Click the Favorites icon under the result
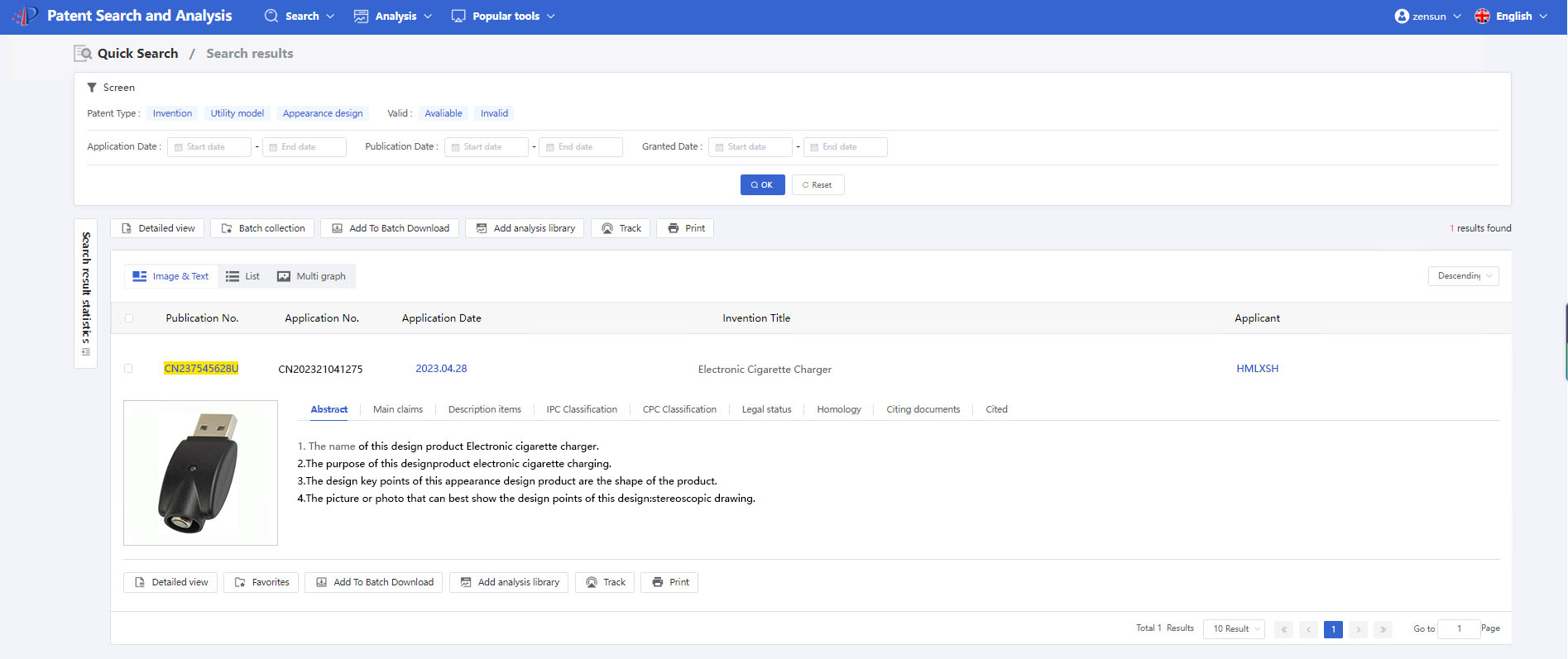 click(x=240, y=583)
